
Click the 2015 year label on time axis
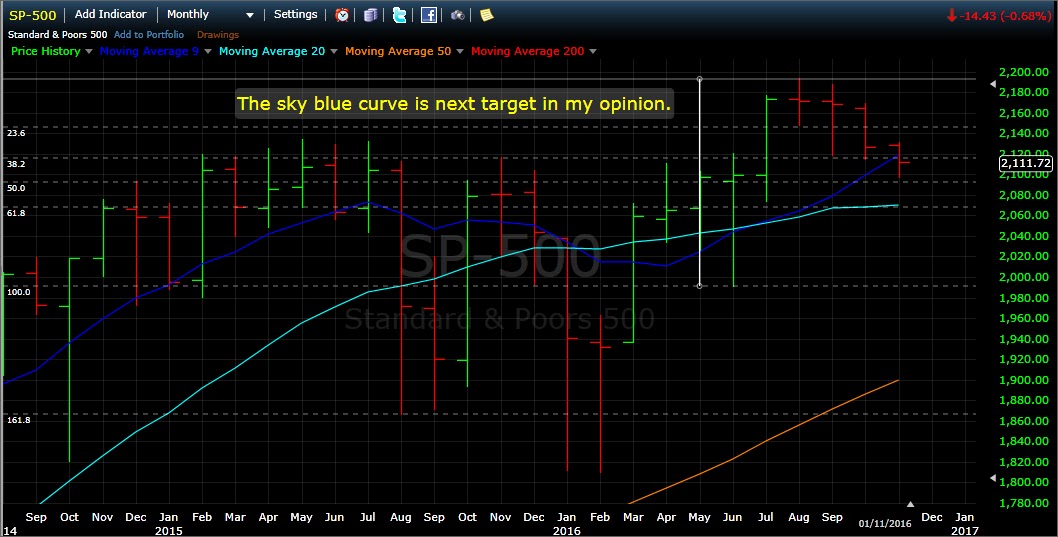tap(169, 530)
